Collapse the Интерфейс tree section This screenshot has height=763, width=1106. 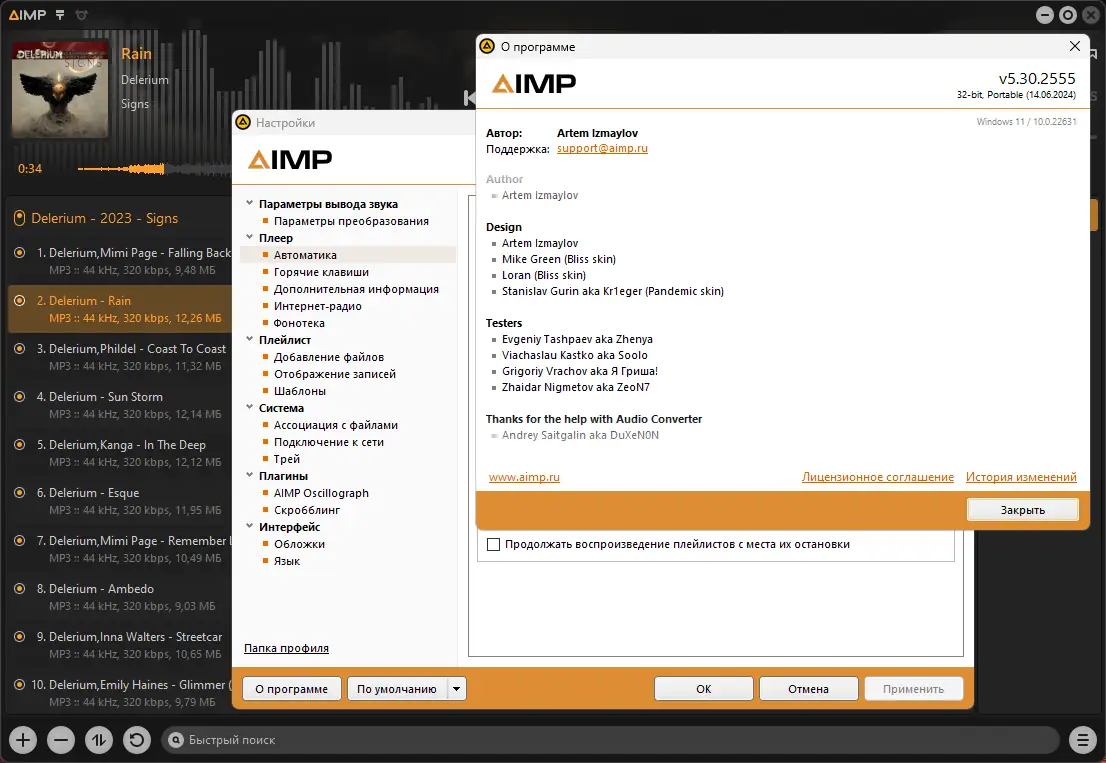click(249, 526)
